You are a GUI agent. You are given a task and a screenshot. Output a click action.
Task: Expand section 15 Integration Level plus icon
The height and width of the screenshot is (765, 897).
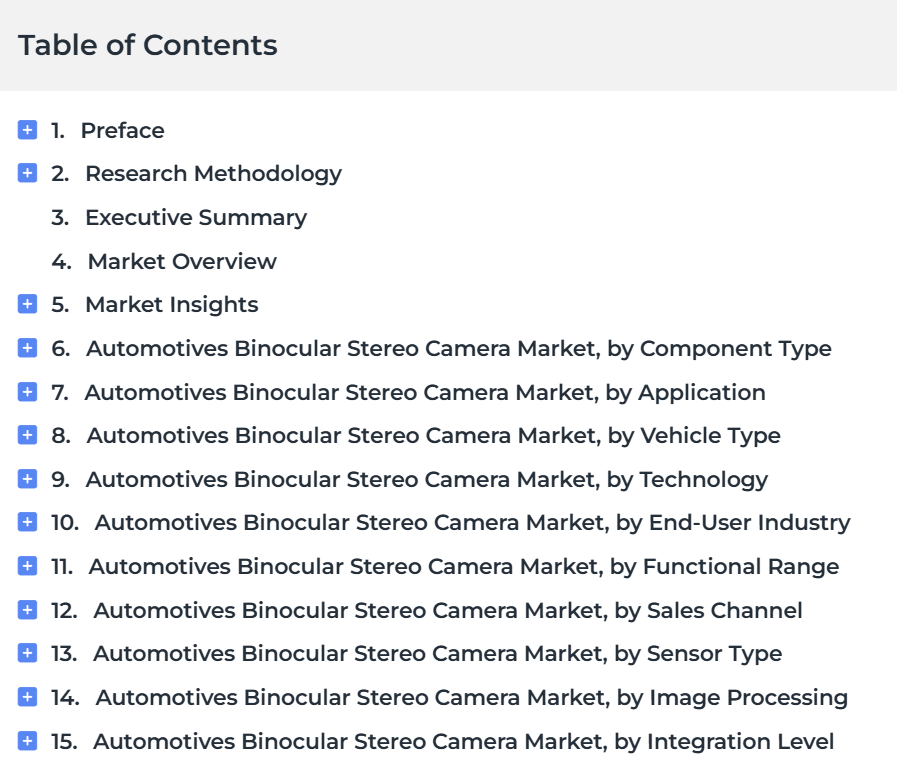27,741
